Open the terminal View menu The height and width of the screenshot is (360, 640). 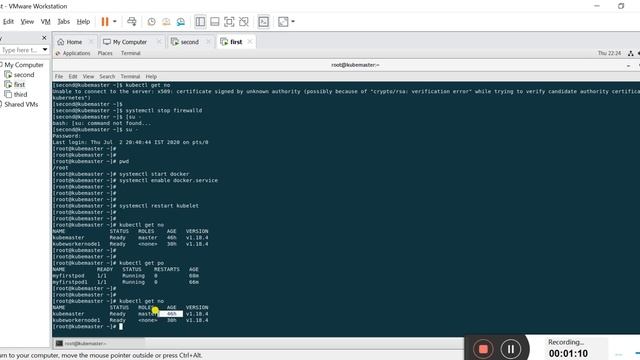click(x=88, y=76)
